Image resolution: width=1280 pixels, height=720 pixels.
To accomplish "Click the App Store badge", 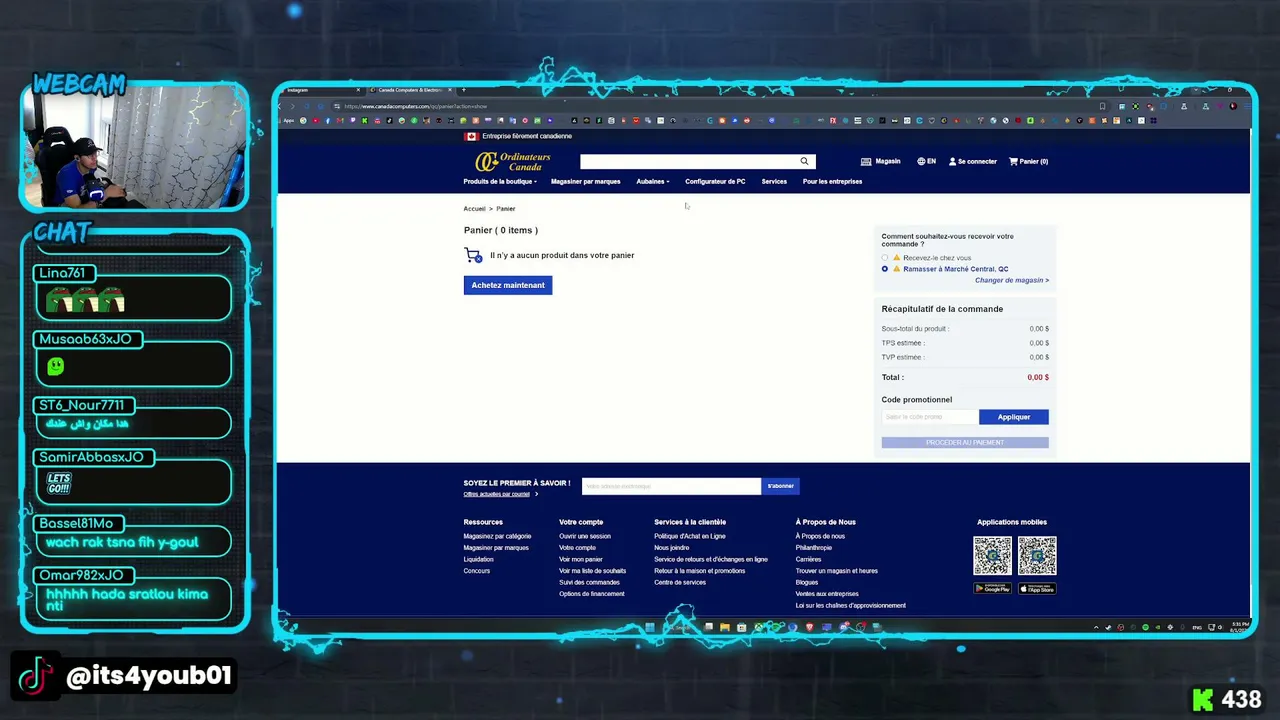I will pyautogui.click(x=1037, y=589).
